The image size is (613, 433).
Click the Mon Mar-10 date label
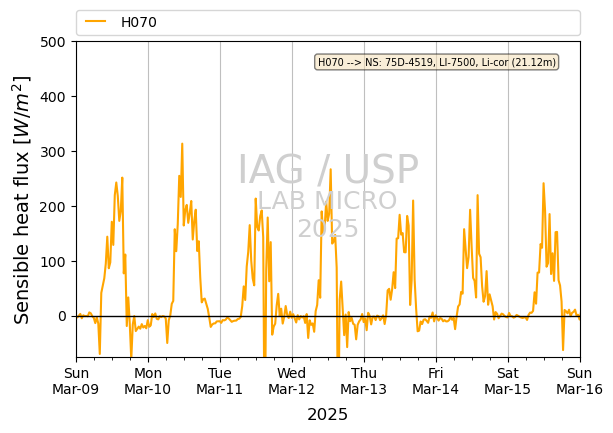[148, 381]
